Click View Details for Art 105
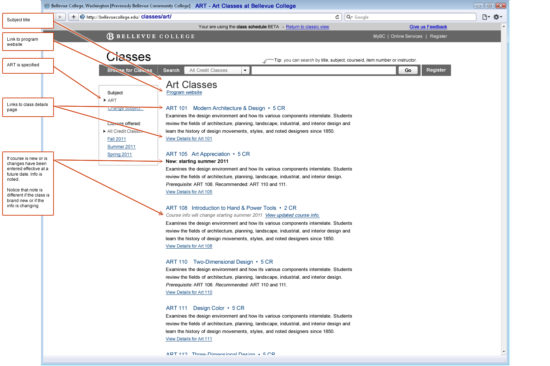Image resolution: width=550 pixels, height=366 pixels. 189,192
